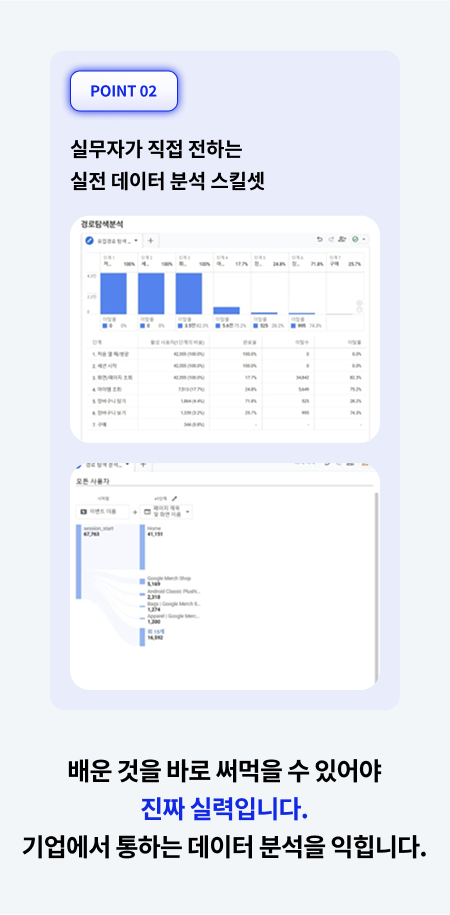Open the green check status dropdown
The width and height of the screenshot is (450, 915).
click(x=357, y=240)
